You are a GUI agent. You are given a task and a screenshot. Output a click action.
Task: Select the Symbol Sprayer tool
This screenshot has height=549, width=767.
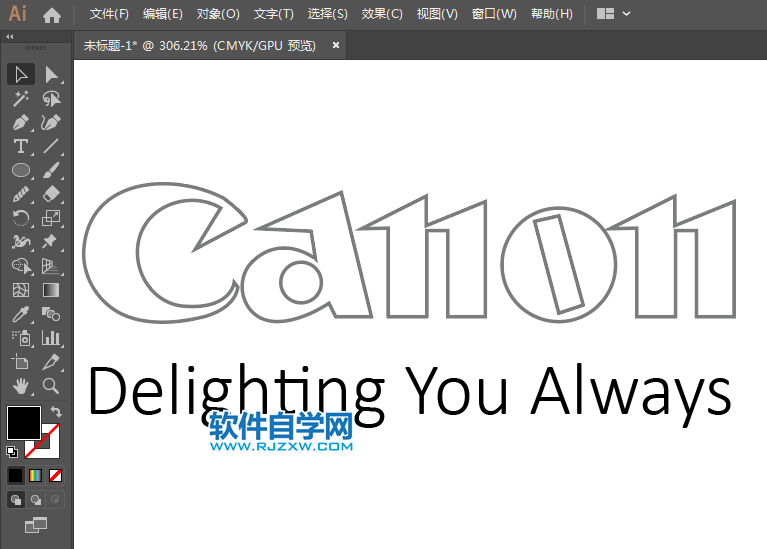pos(21,338)
